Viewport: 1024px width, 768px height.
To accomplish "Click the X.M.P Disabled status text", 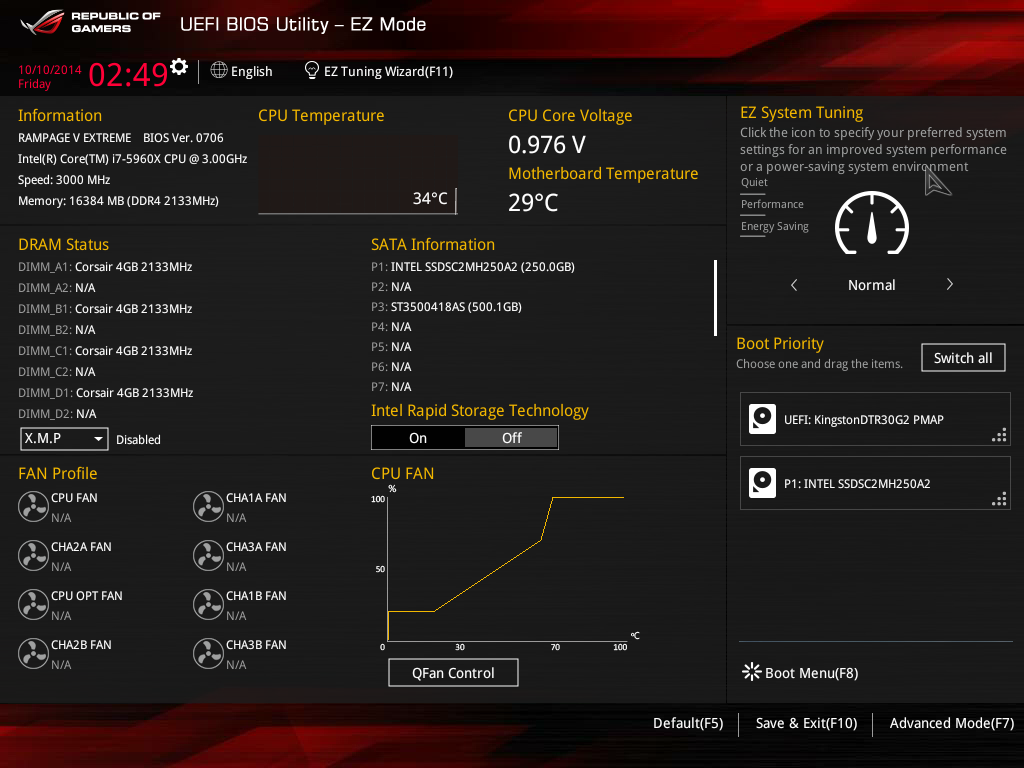I will (x=138, y=440).
